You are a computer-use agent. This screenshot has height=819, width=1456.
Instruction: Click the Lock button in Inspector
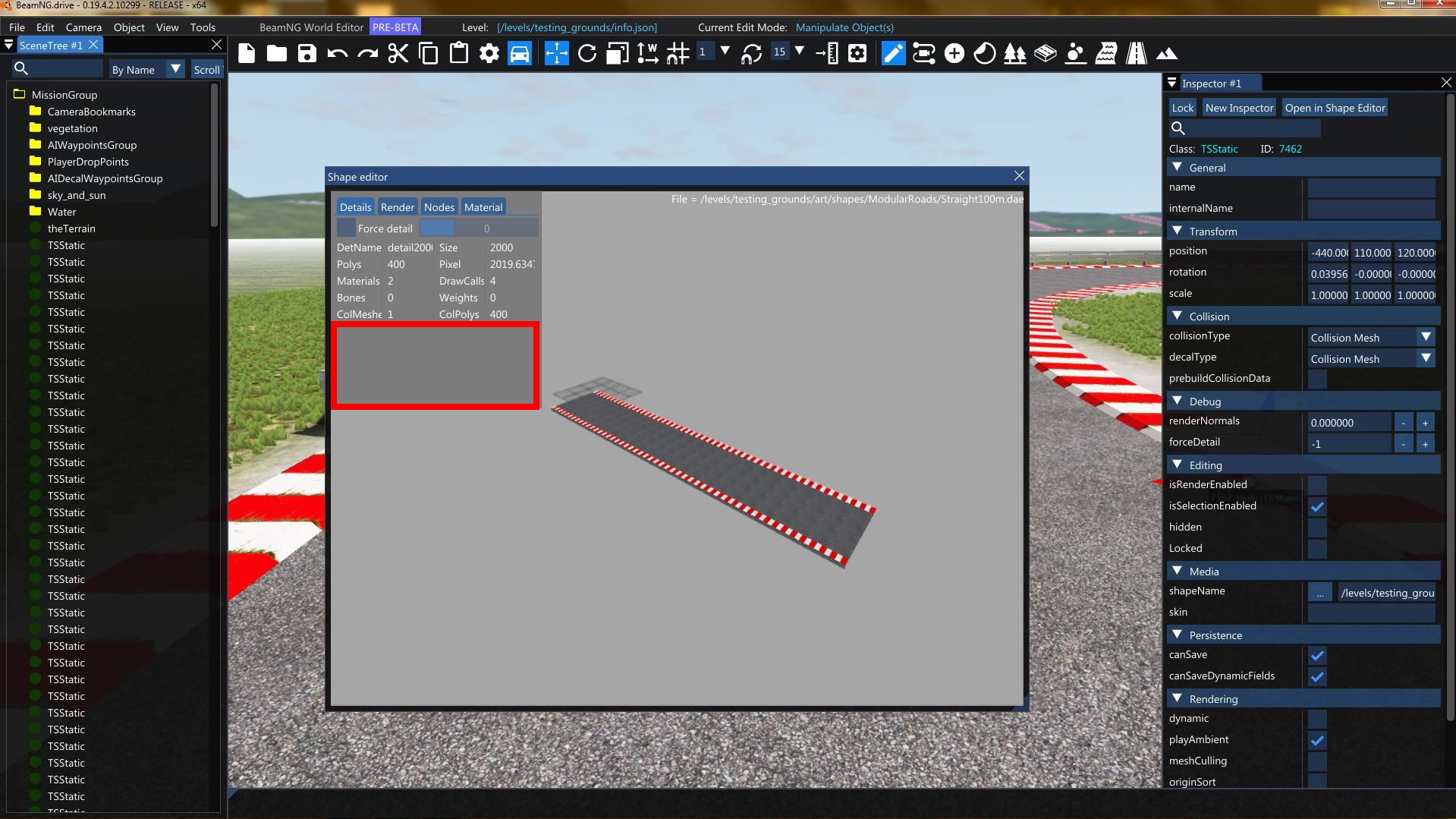pyautogui.click(x=1183, y=108)
